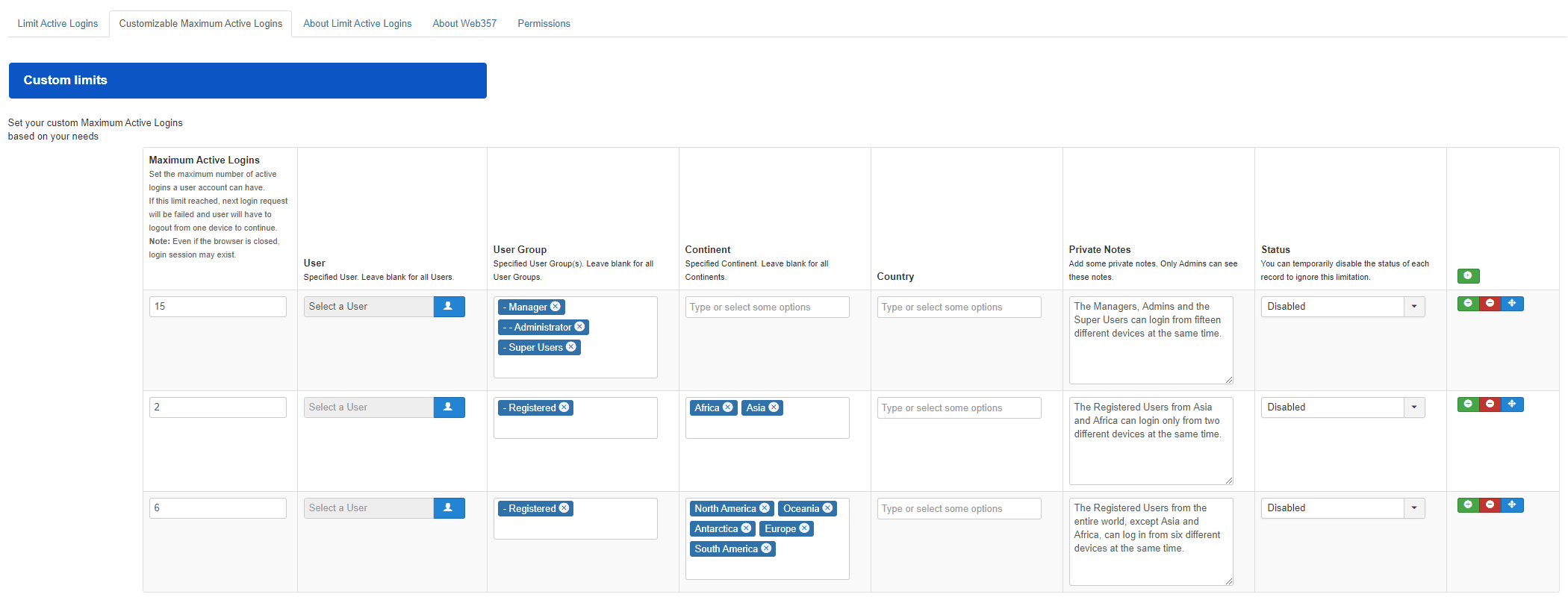Image resolution: width=1568 pixels, height=606 pixels.
Task: Click the green add row button in header
Action: point(1468,276)
